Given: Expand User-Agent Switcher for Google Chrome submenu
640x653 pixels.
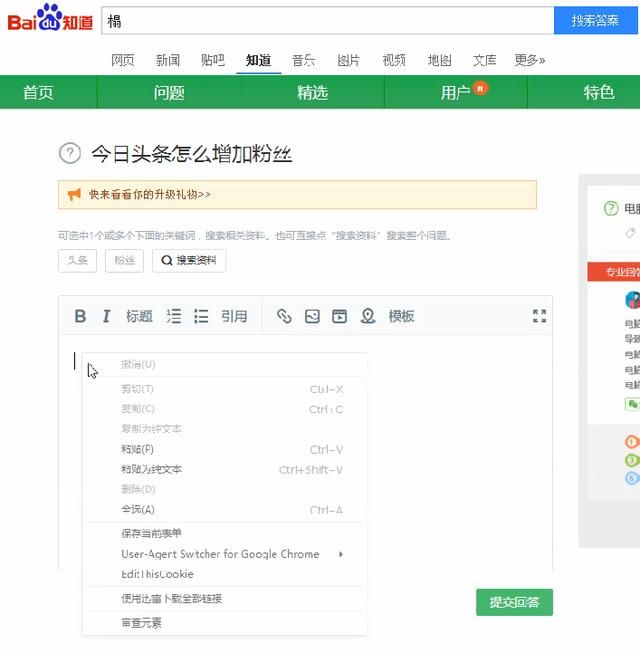Looking at the screenshot, I should click(232, 554).
